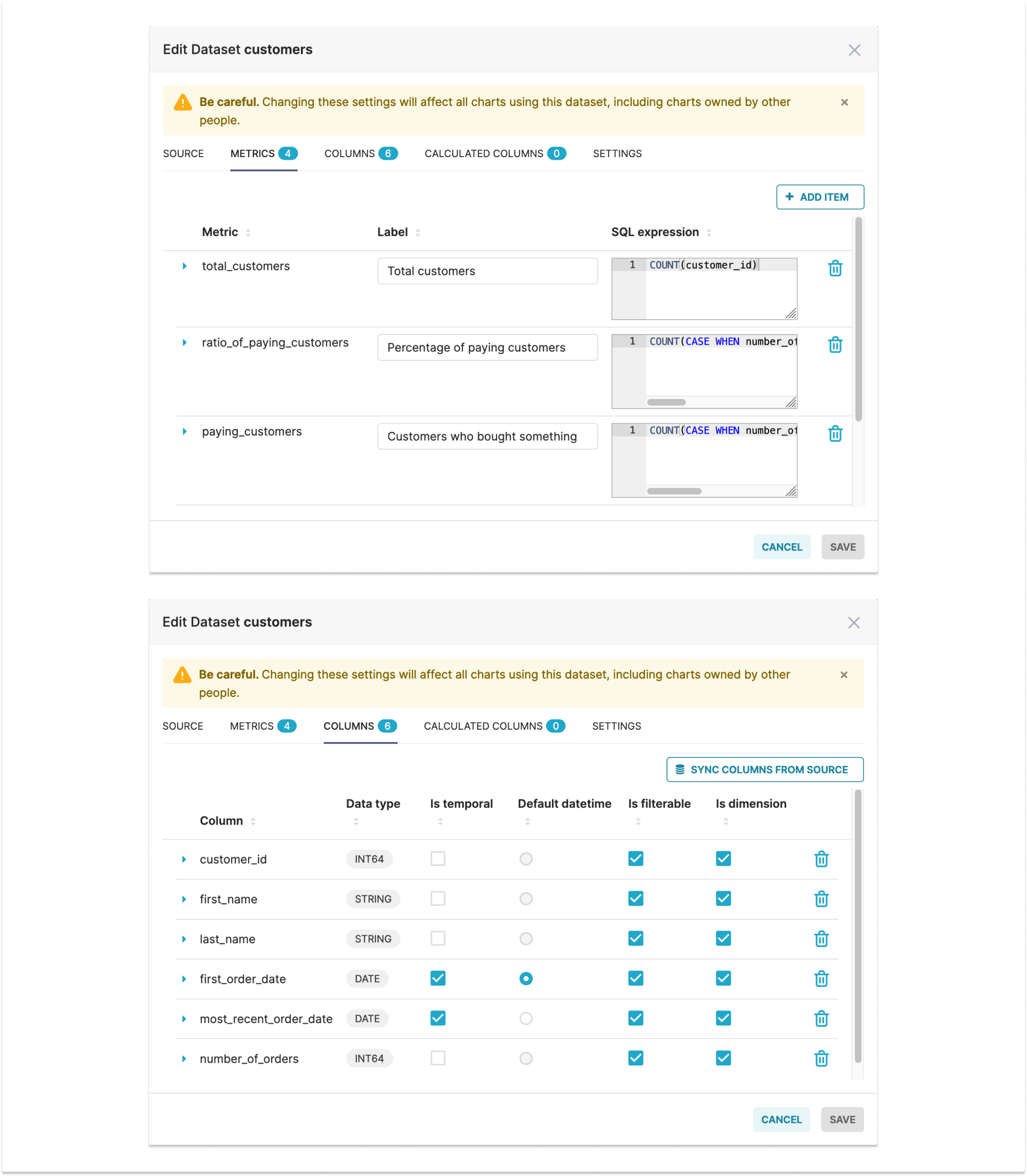Edit the Total customers label field
This screenshot has height=1176, width=1027.
tap(487, 271)
